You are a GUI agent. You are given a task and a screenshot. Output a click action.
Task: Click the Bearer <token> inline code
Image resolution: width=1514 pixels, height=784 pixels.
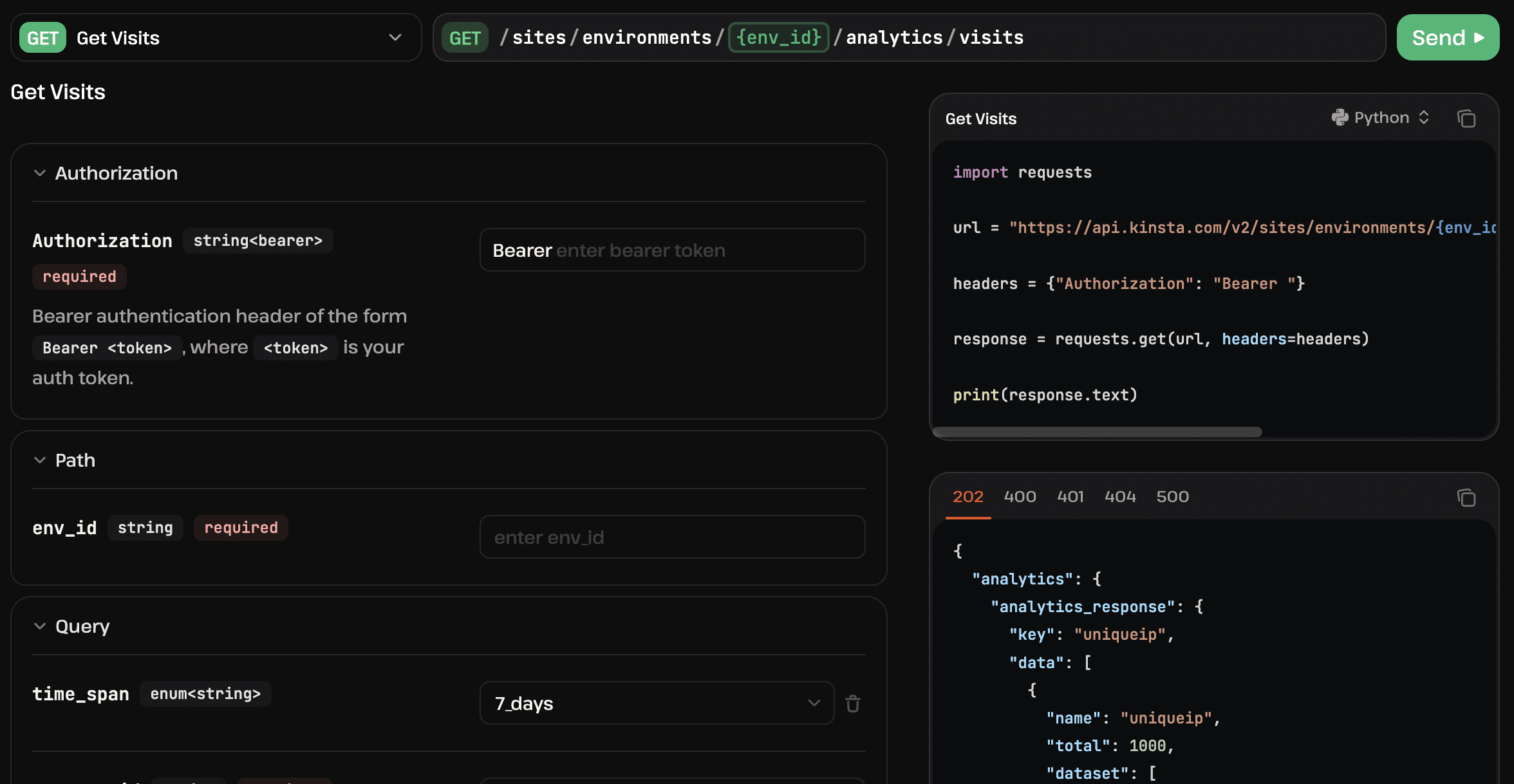[107, 348]
